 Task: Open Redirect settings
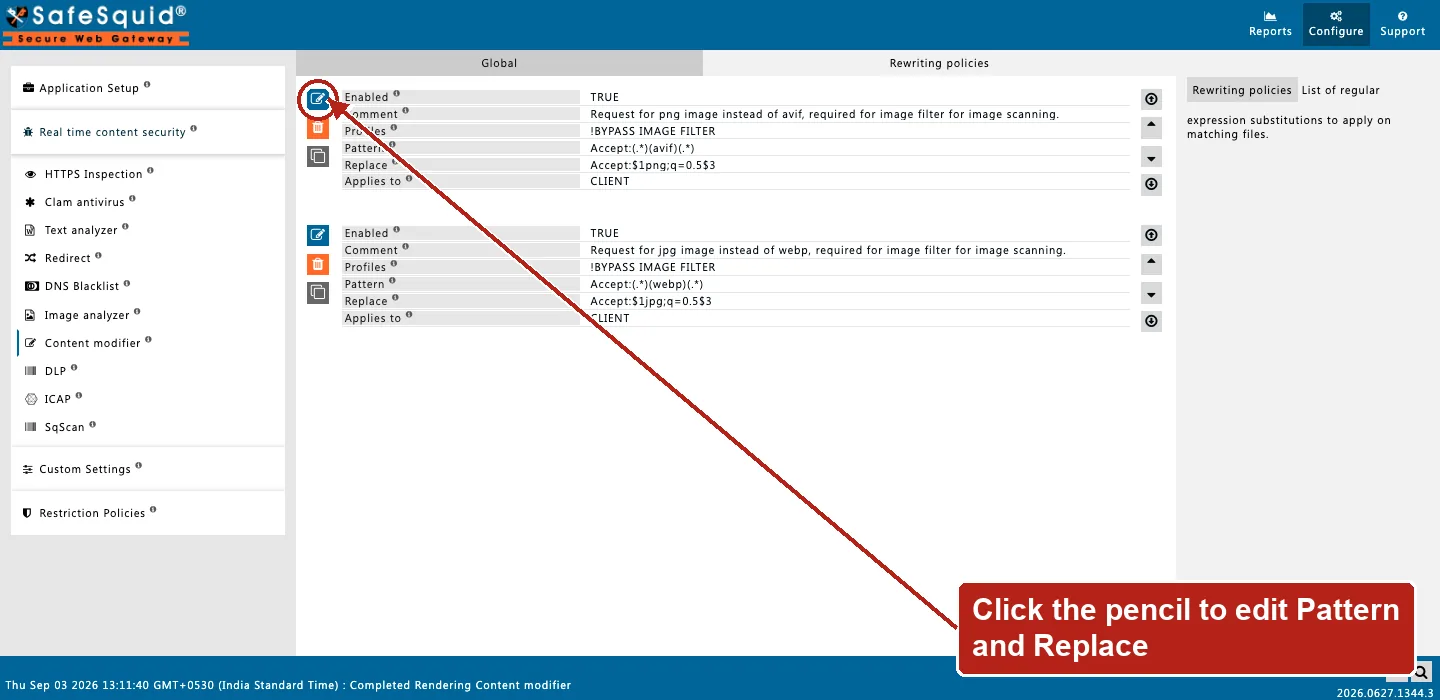(x=67, y=258)
